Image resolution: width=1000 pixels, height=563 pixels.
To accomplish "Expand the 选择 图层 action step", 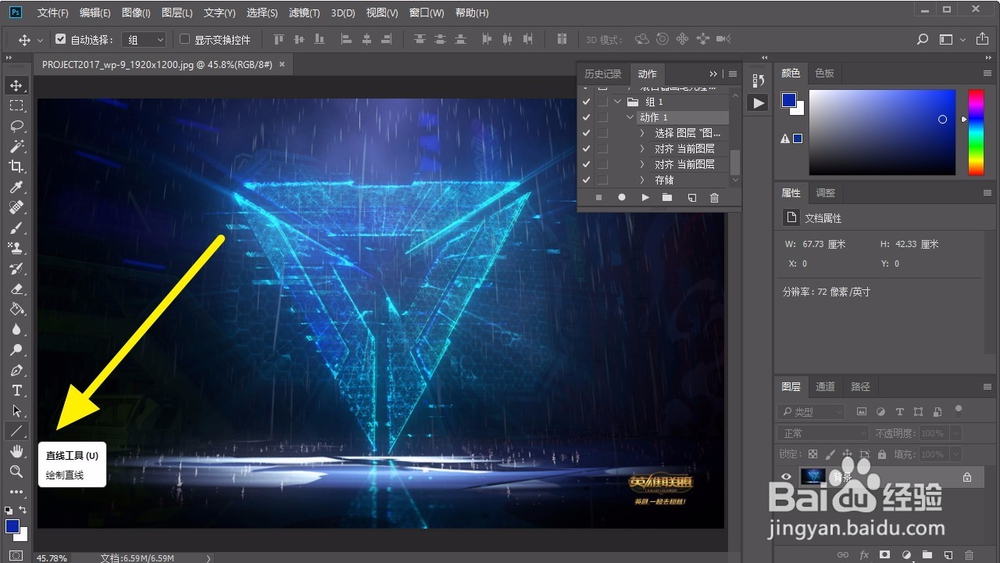I will point(642,133).
